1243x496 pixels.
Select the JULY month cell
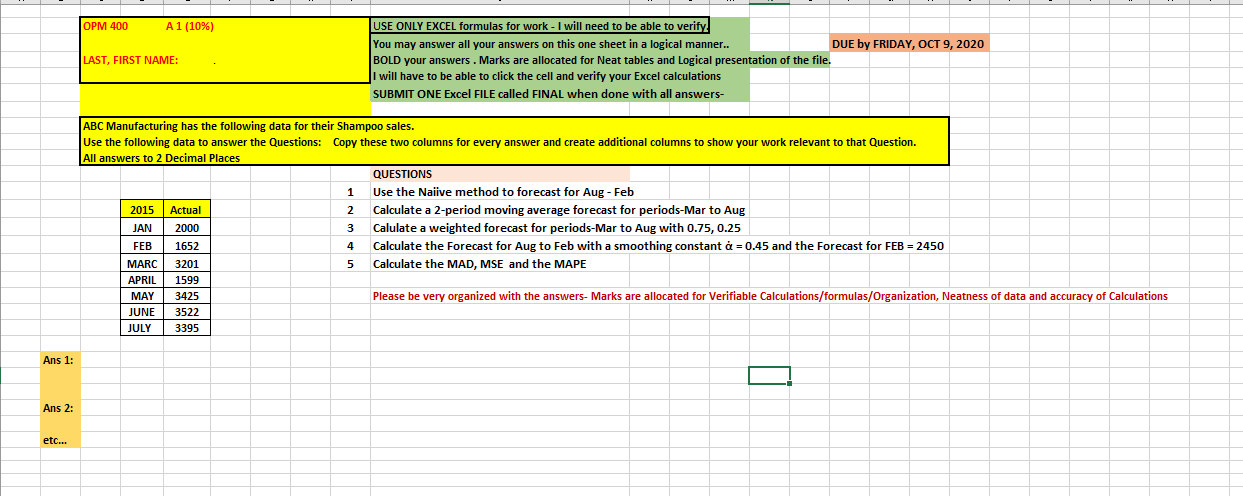141,327
